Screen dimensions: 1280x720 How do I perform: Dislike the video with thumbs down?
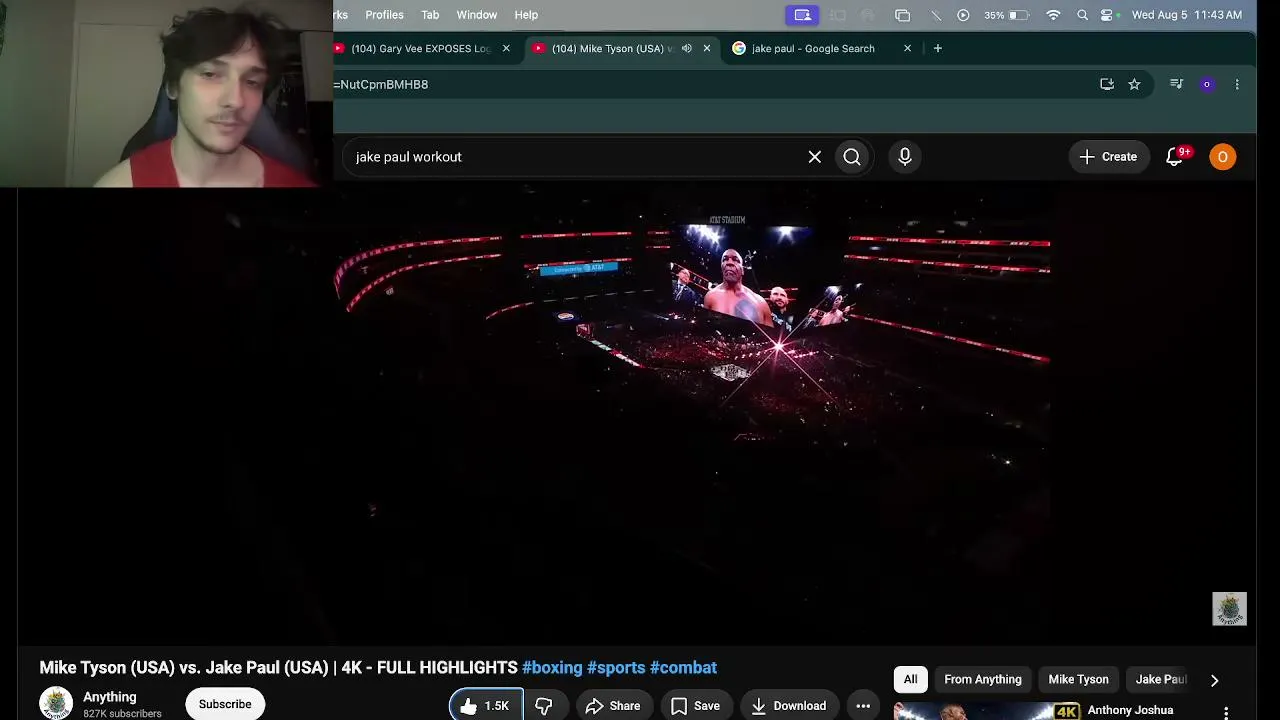click(x=544, y=705)
